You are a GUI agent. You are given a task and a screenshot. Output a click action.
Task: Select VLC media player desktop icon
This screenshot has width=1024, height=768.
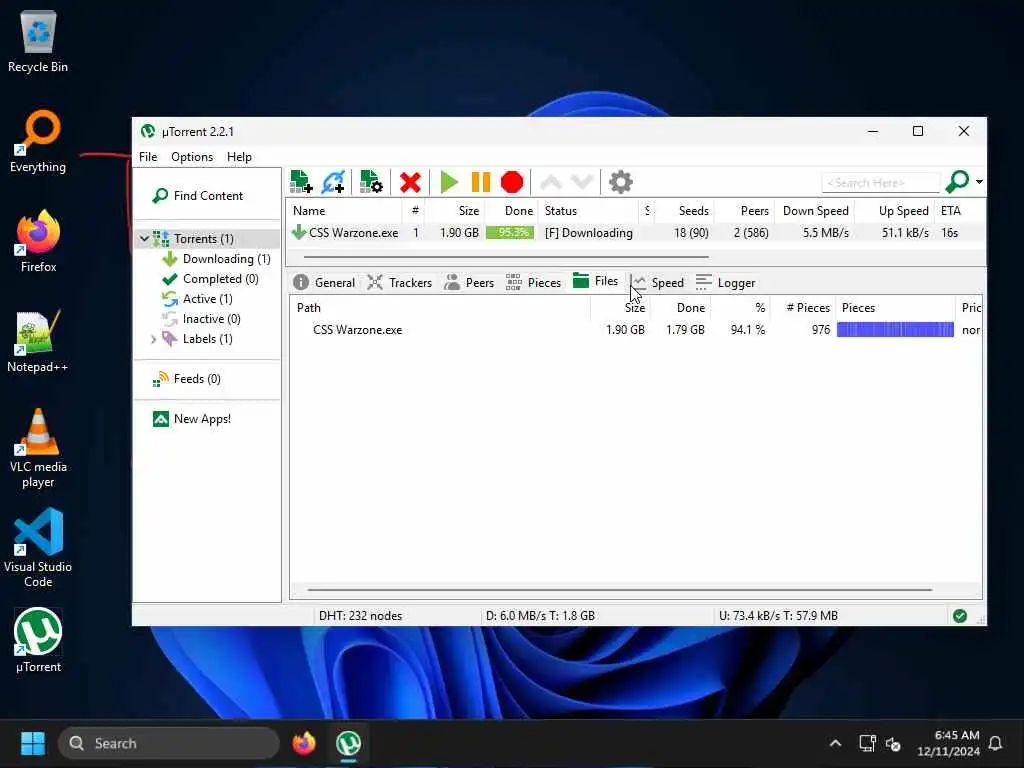tap(38, 448)
